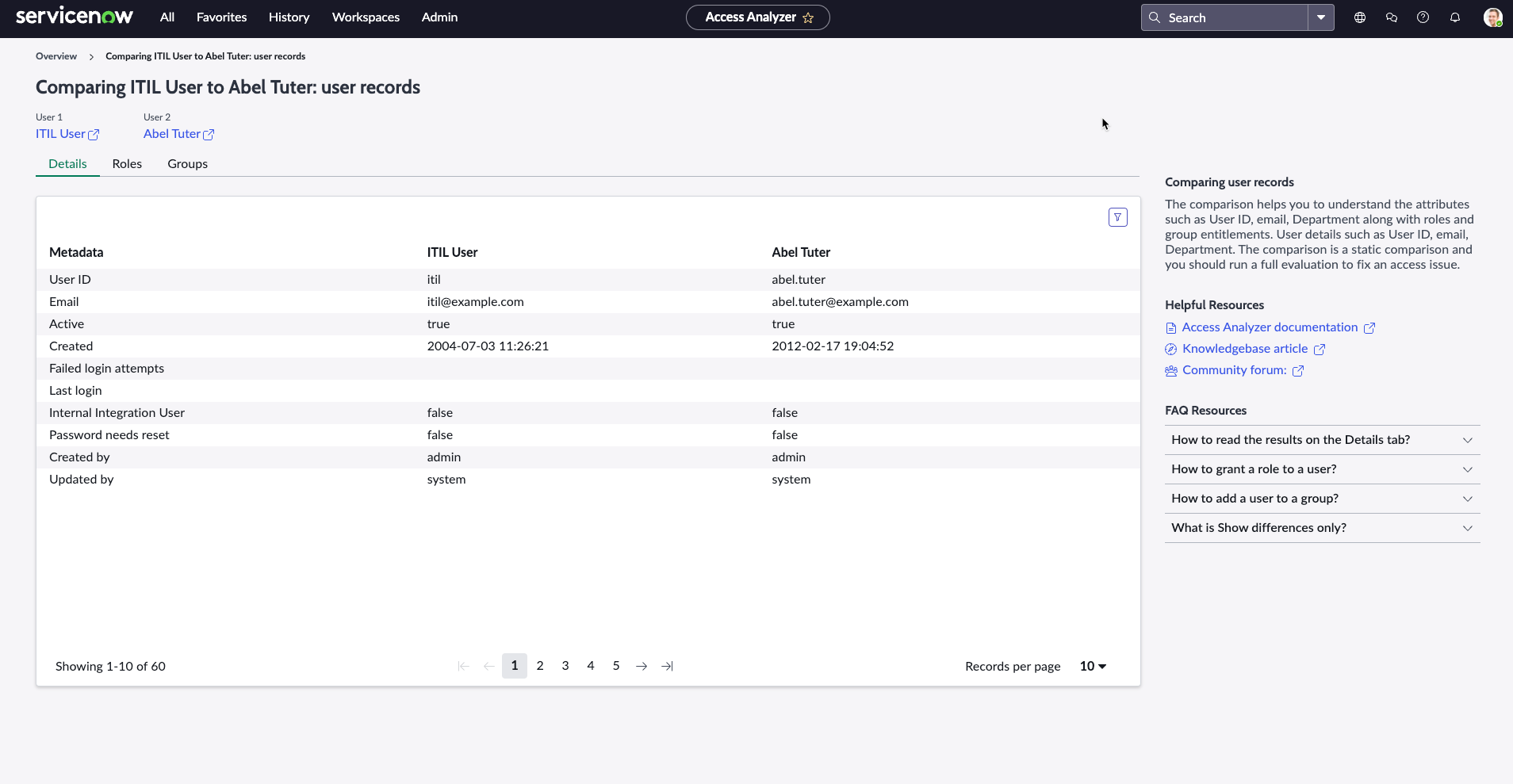1513x784 pixels.
Task: Click the Showing 1-10 of 60 text
Action: click(110, 667)
